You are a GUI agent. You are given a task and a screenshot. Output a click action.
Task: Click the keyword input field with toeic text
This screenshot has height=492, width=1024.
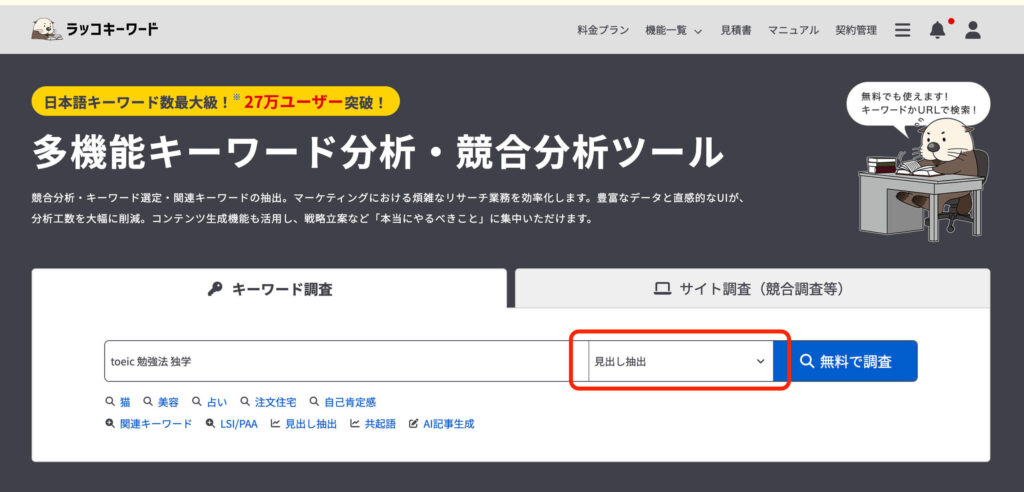pyautogui.click(x=340, y=361)
